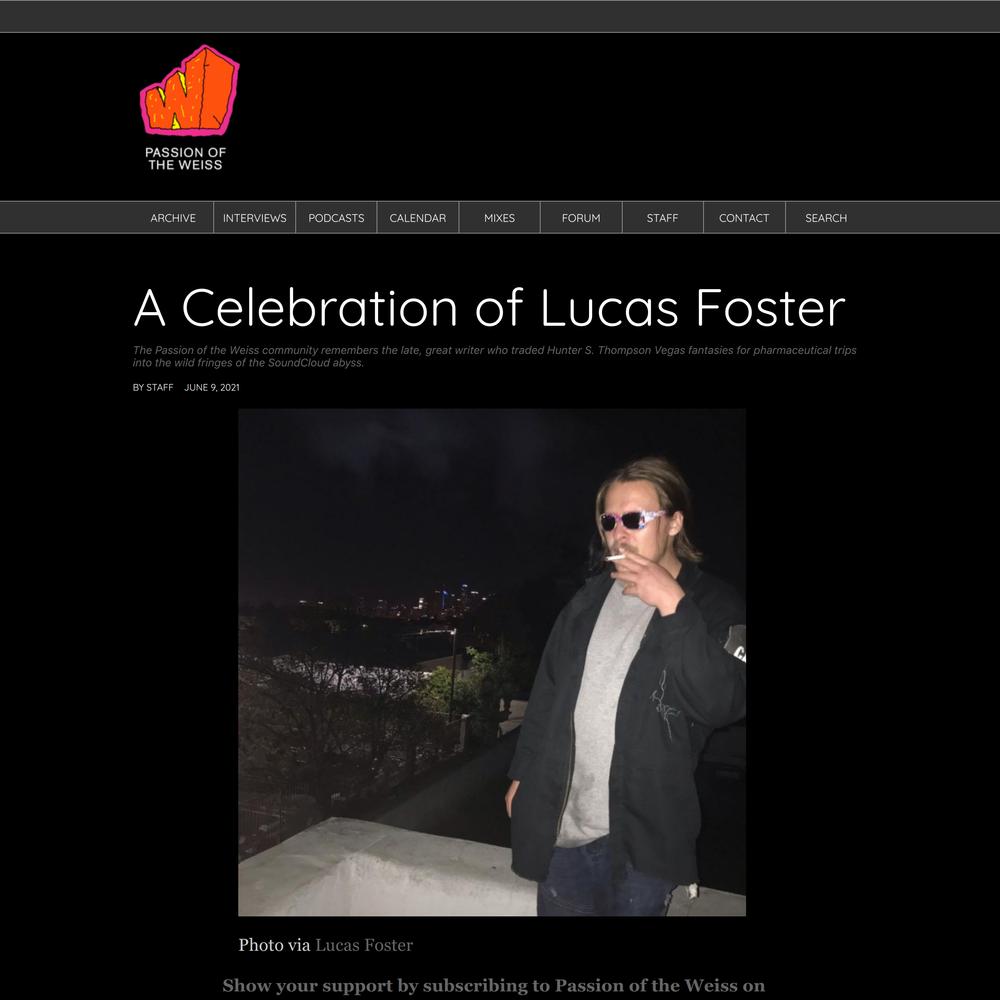The height and width of the screenshot is (1000, 1000).
Task: Click the BY STAFF author byline
Action: coord(153,387)
